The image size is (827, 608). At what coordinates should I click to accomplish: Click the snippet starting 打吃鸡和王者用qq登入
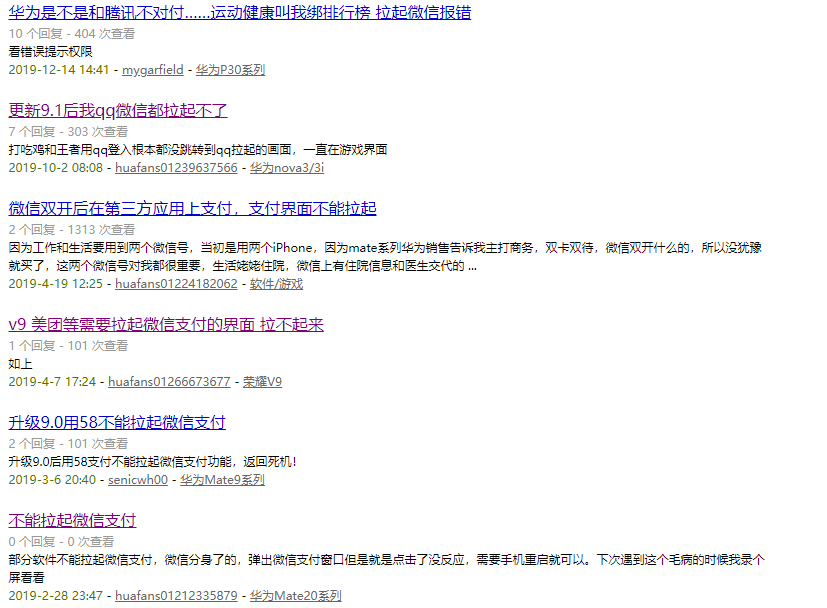tap(198, 150)
